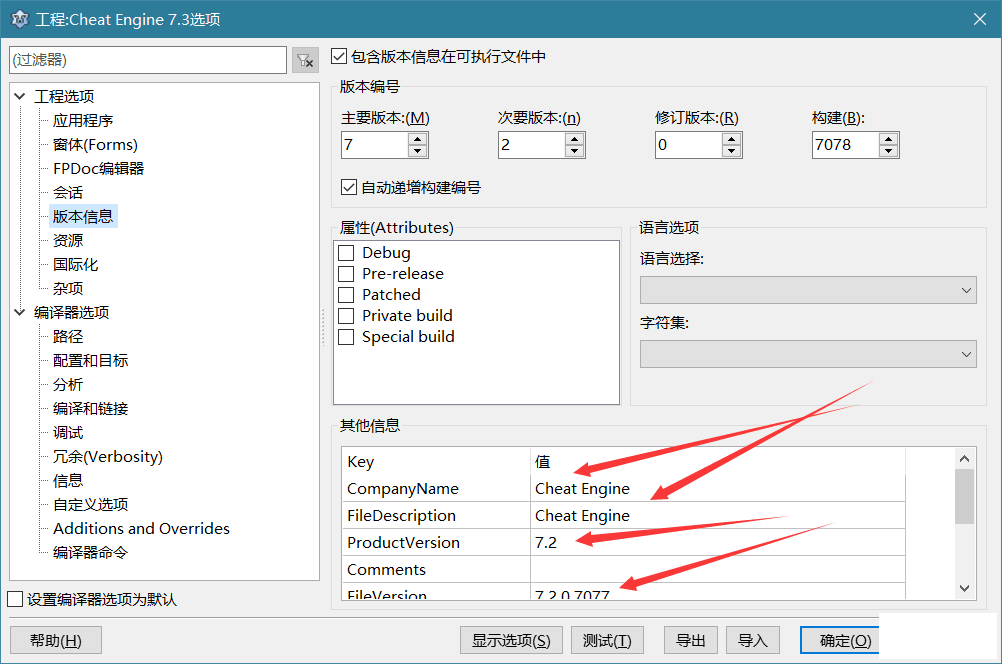Select 自定义选项 under compiler options
Screen dimensions: 1002x664
pos(91,505)
